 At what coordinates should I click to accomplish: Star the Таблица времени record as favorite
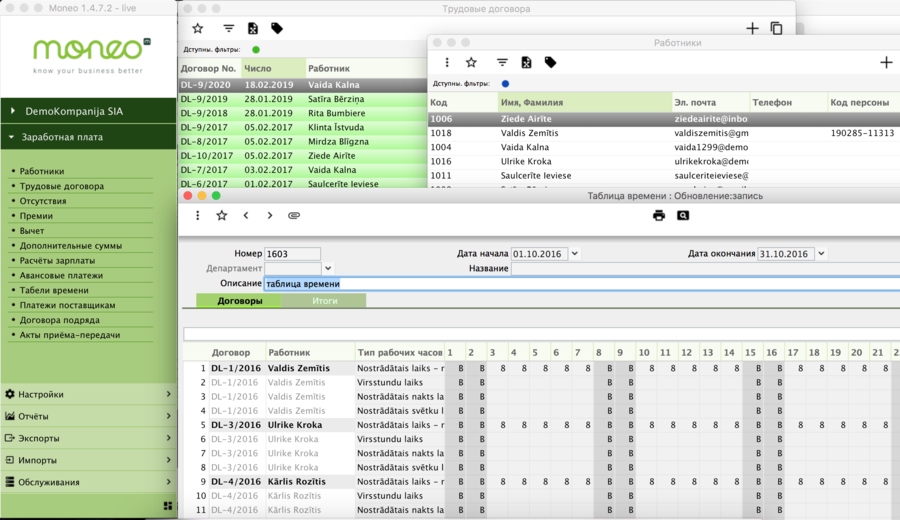[x=222, y=216]
